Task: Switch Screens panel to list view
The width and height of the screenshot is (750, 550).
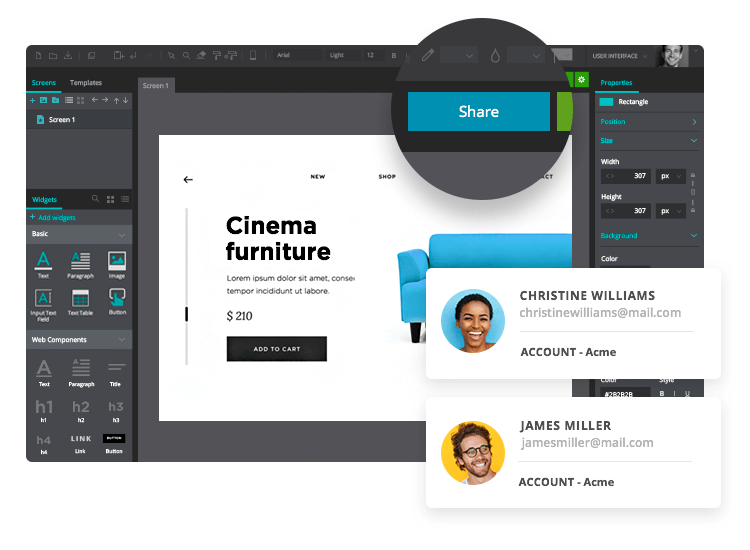Action: pos(69,100)
